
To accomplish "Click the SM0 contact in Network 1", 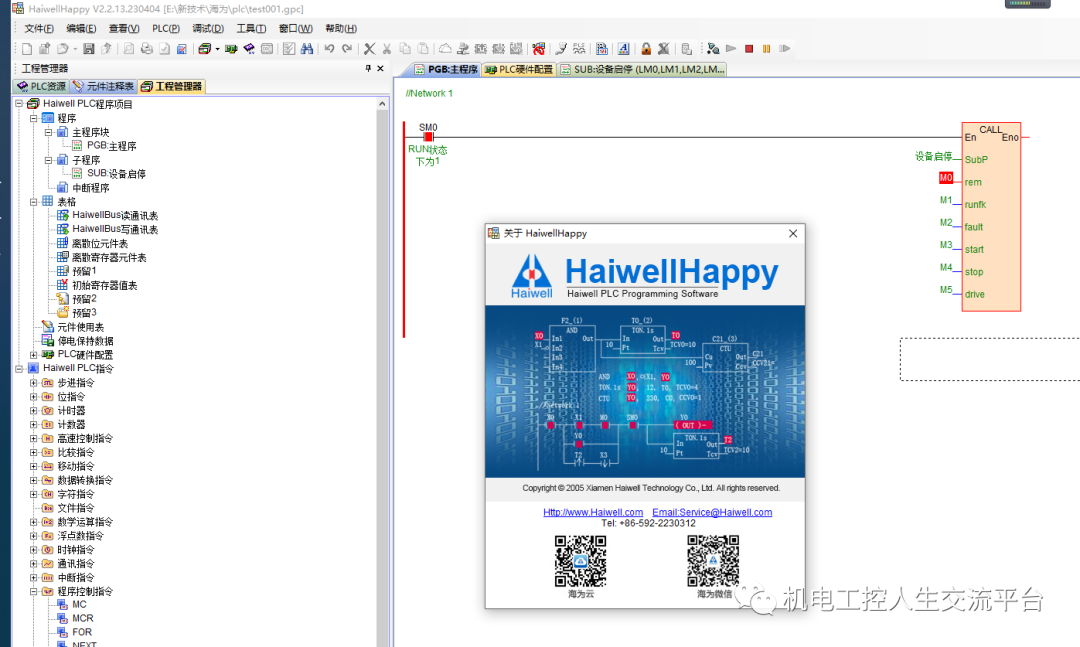I will tap(428, 136).
